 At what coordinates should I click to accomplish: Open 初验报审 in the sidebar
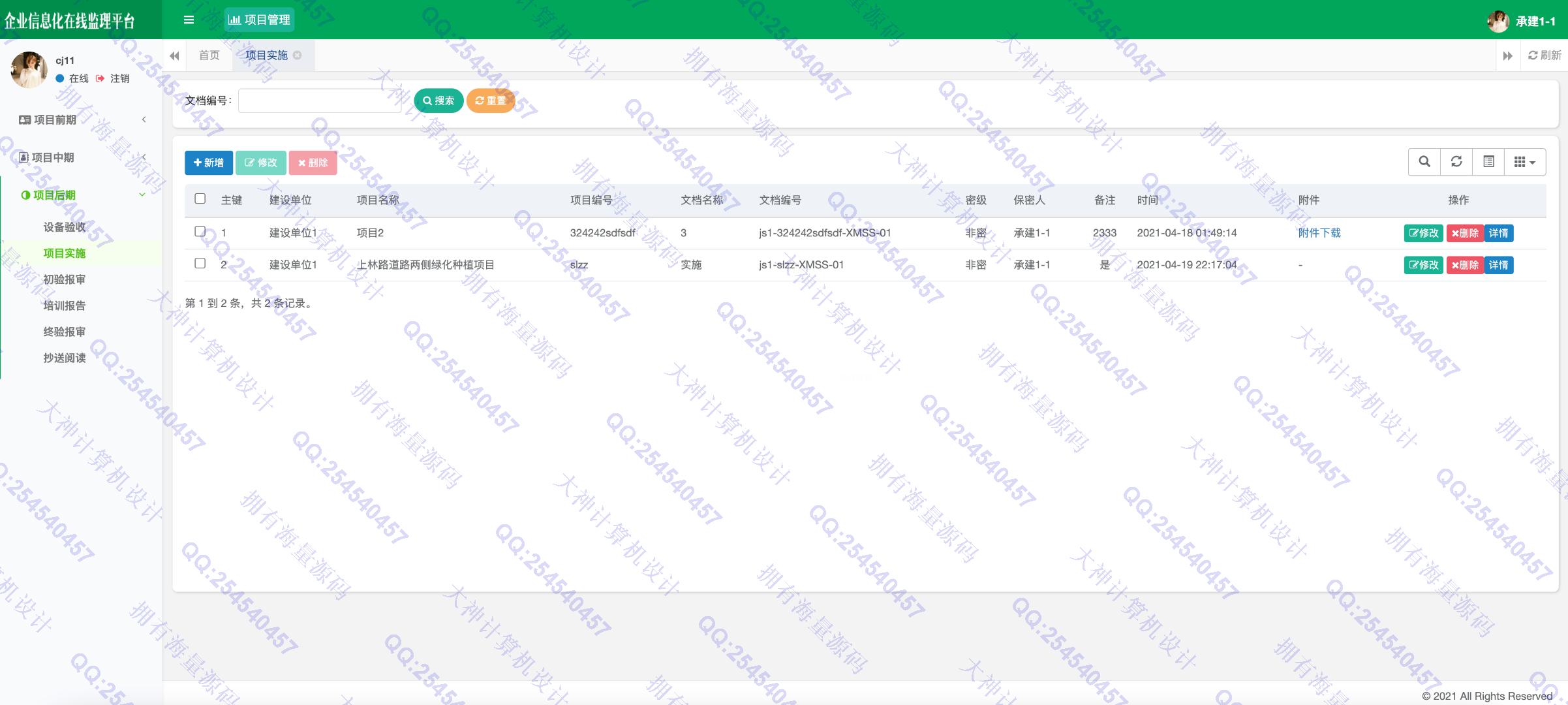[x=65, y=279]
